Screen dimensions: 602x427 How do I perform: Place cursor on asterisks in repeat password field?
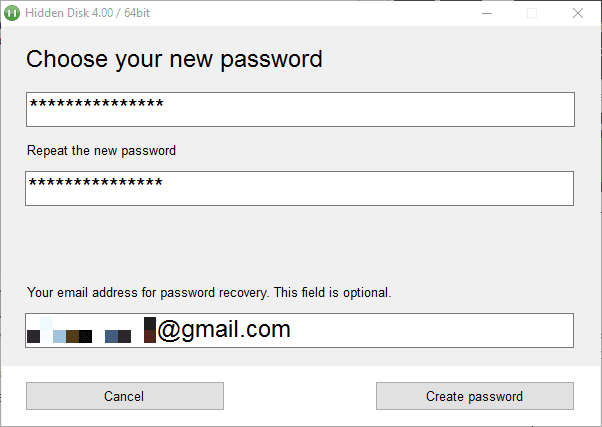pyautogui.click(x=96, y=184)
